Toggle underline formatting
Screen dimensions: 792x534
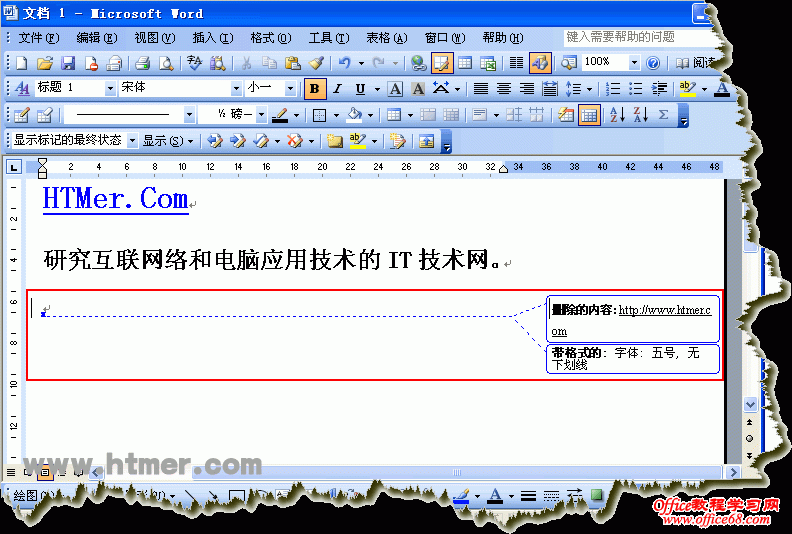coord(360,89)
